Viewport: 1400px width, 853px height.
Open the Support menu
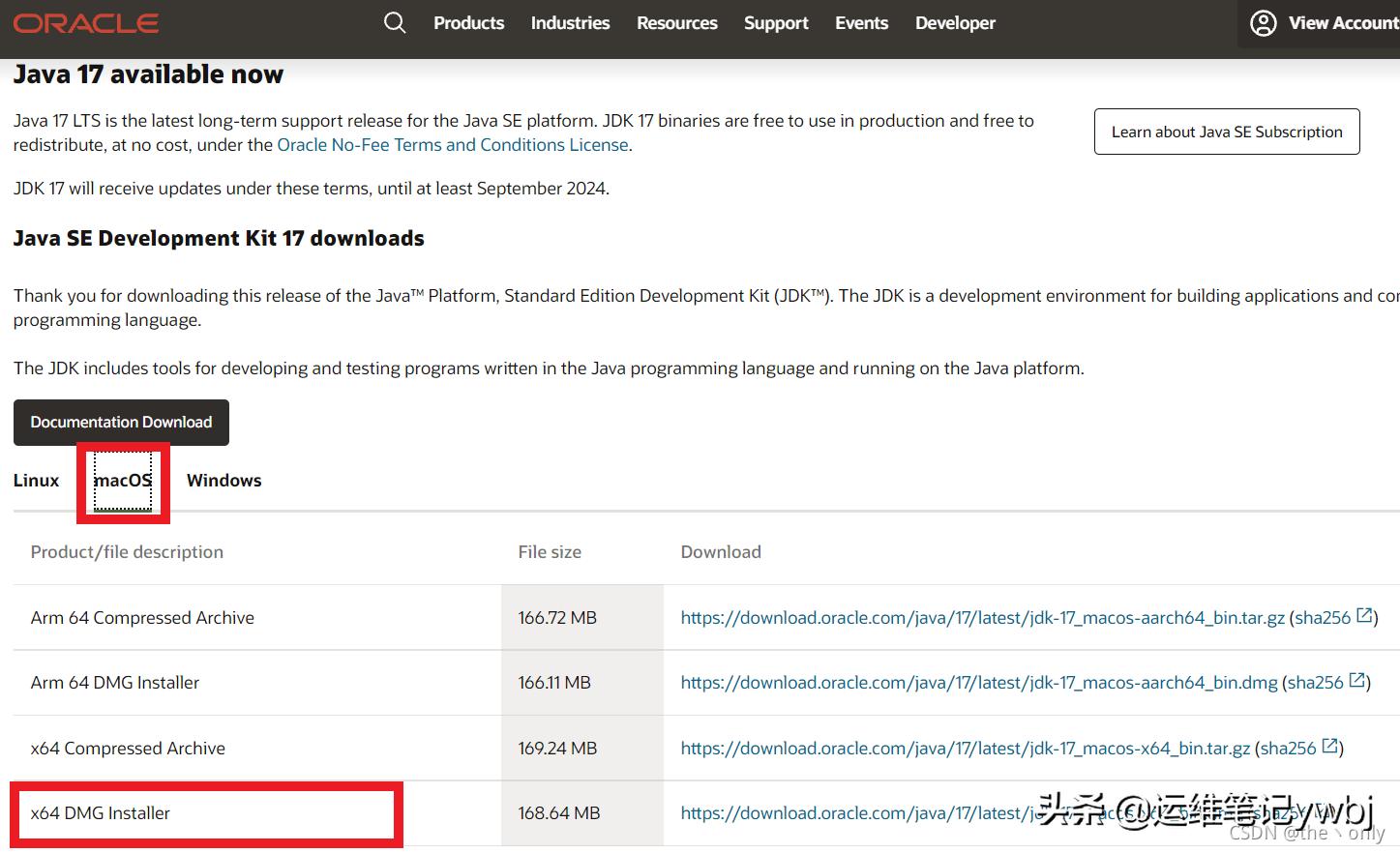point(775,23)
